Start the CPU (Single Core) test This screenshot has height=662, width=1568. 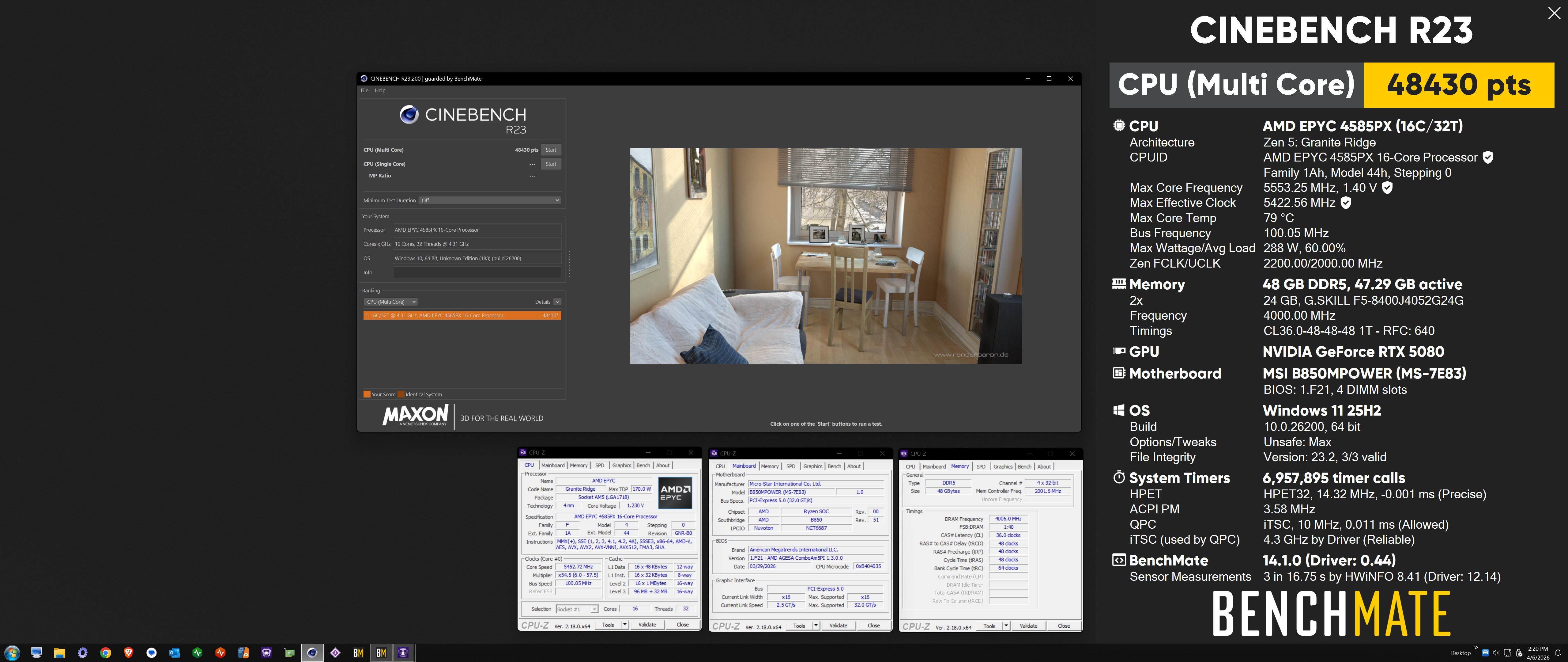point(550,164)
